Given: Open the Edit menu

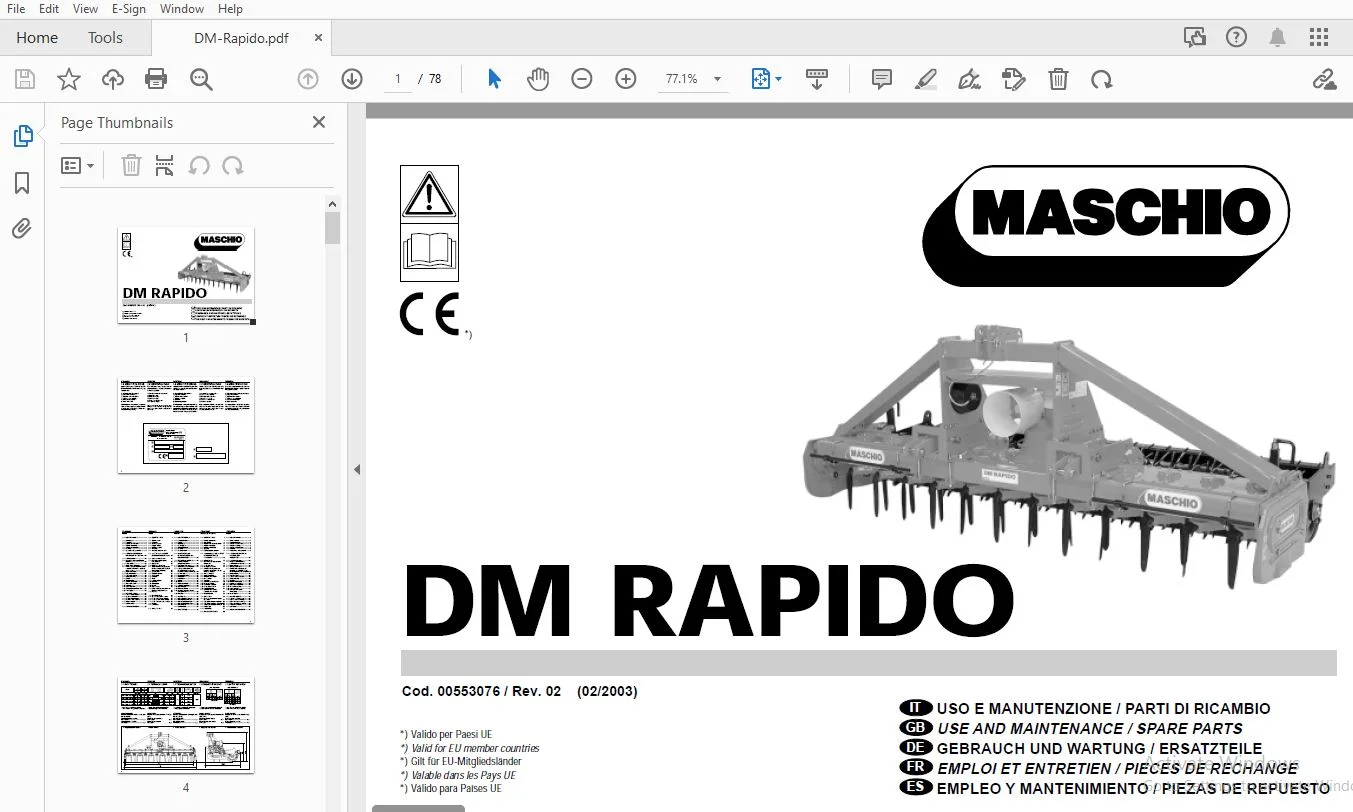Looking at the screenshot, I should 49,9.
